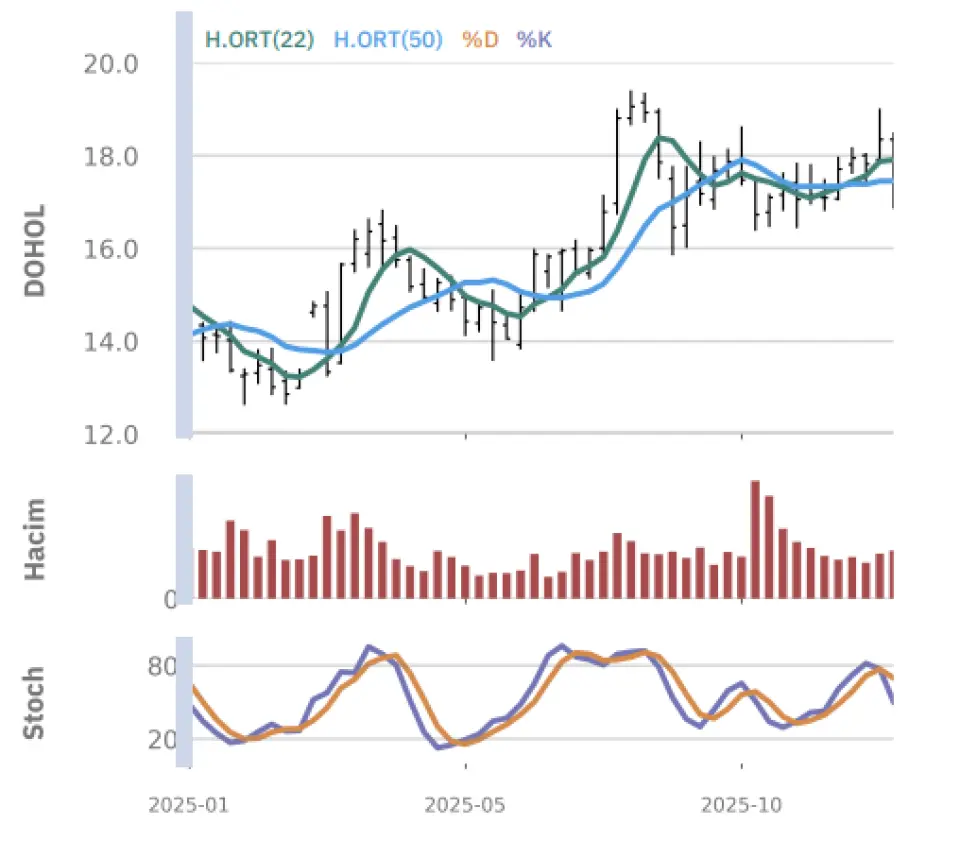
Task: Select the Stoch axis title
Action: coord(36,702)
